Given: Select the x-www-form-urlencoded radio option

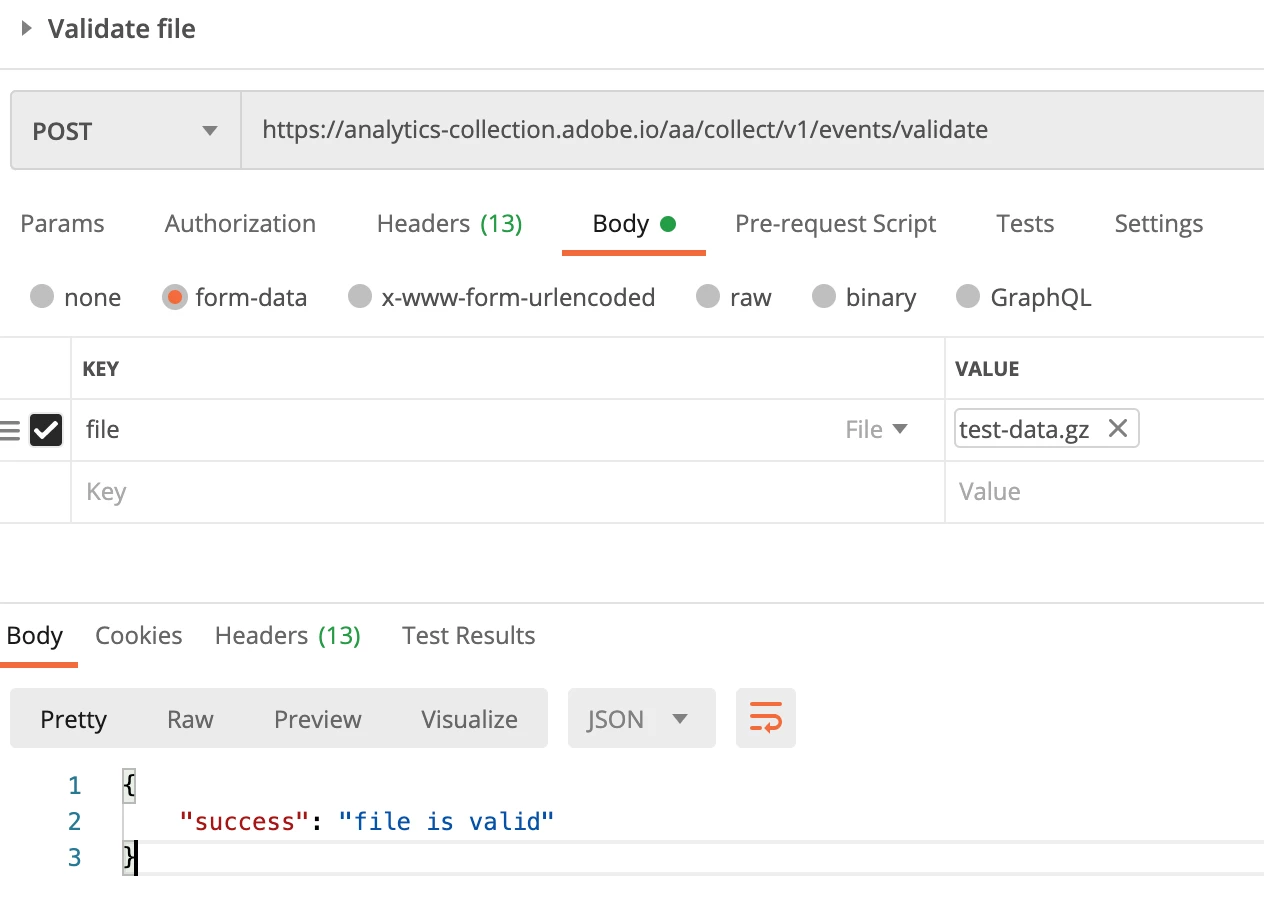Looking at the screenshot, I should tap(360, 297).
